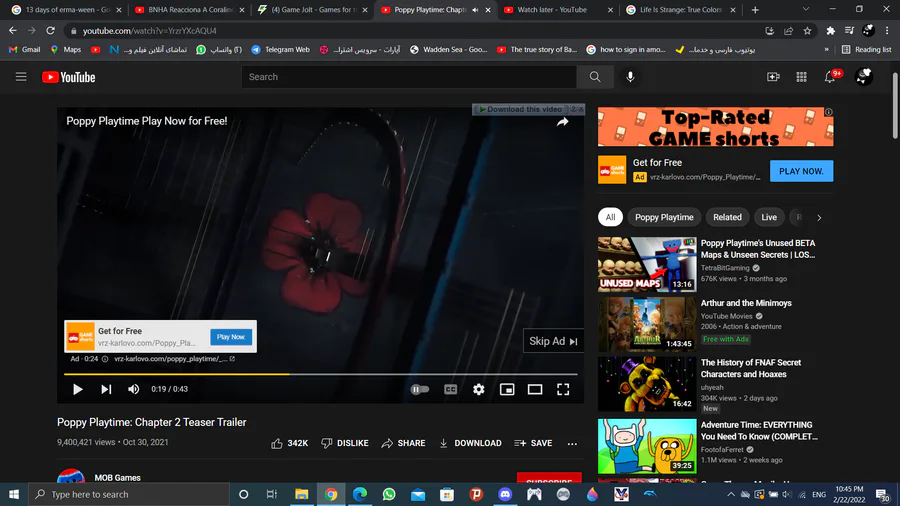Screen dimensions: 900x506
Task: Click the search magnifier button
Action: 595,77
